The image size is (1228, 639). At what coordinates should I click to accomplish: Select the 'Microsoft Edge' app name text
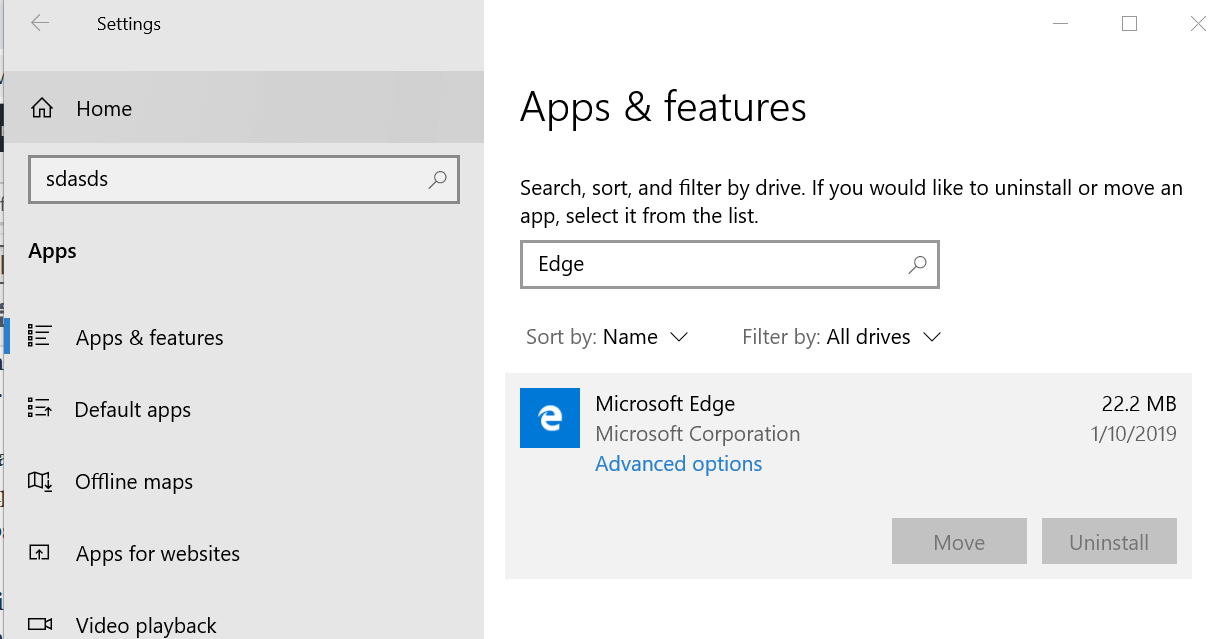point(665,404)
